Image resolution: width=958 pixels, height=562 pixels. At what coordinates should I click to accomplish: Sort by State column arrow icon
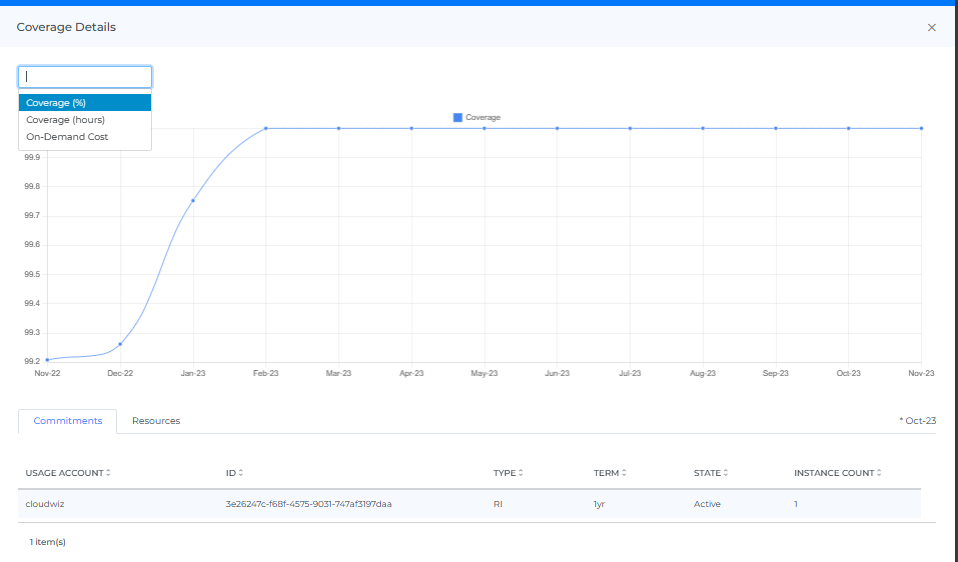pos(726,473)
